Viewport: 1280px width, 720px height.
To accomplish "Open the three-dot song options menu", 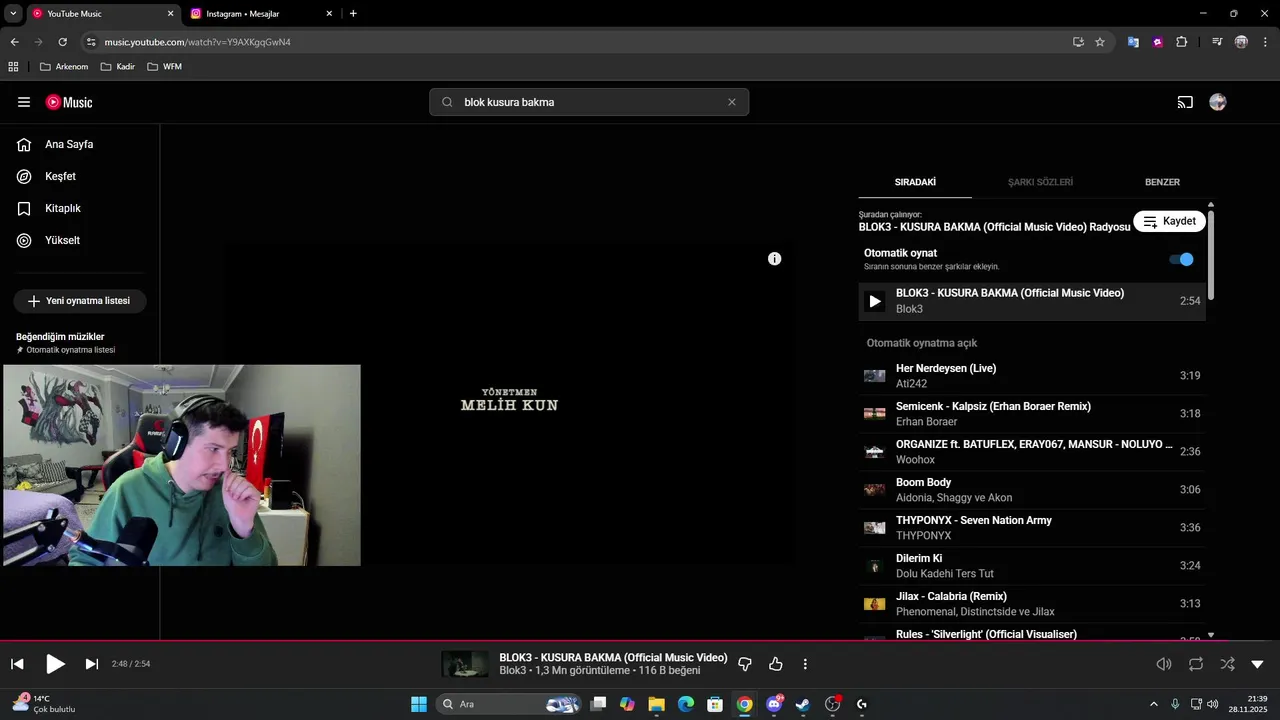I will [x=805, y=664].
